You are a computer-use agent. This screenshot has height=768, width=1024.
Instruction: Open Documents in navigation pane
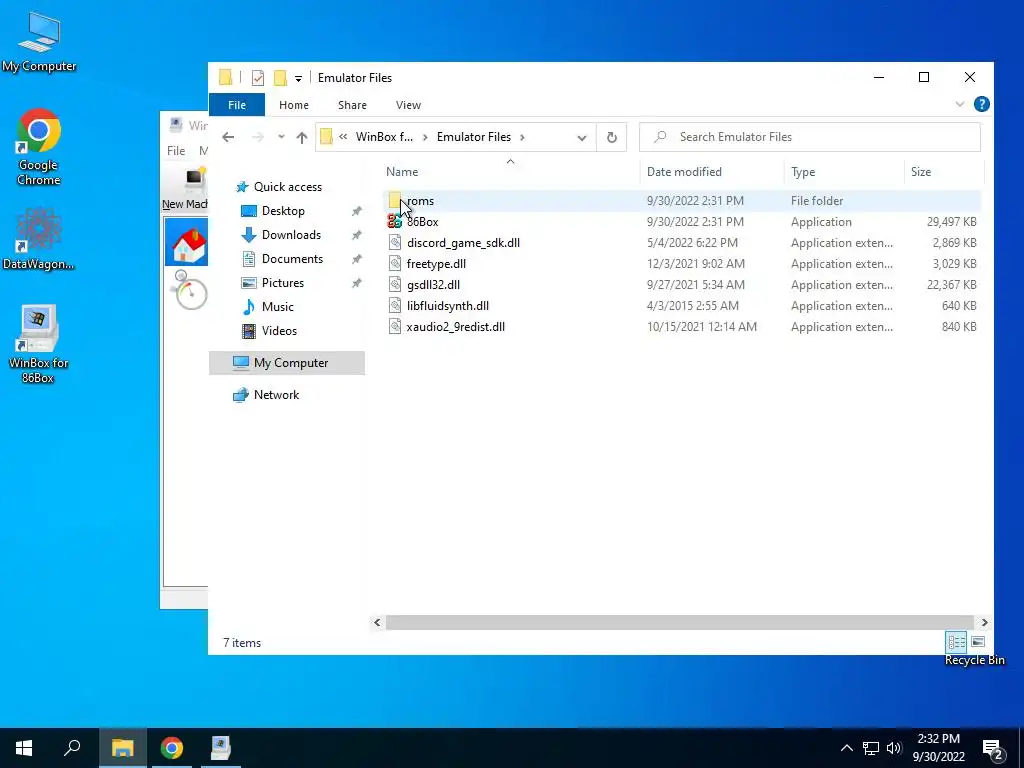(x=292, y=259)
